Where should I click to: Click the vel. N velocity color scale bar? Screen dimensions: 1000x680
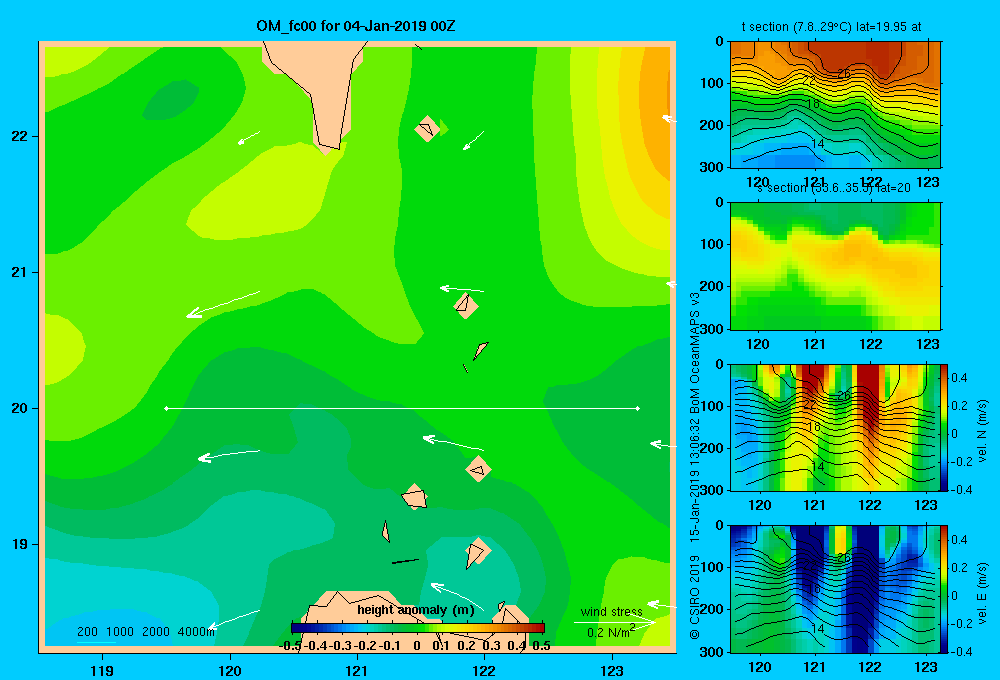click(944, 427)
